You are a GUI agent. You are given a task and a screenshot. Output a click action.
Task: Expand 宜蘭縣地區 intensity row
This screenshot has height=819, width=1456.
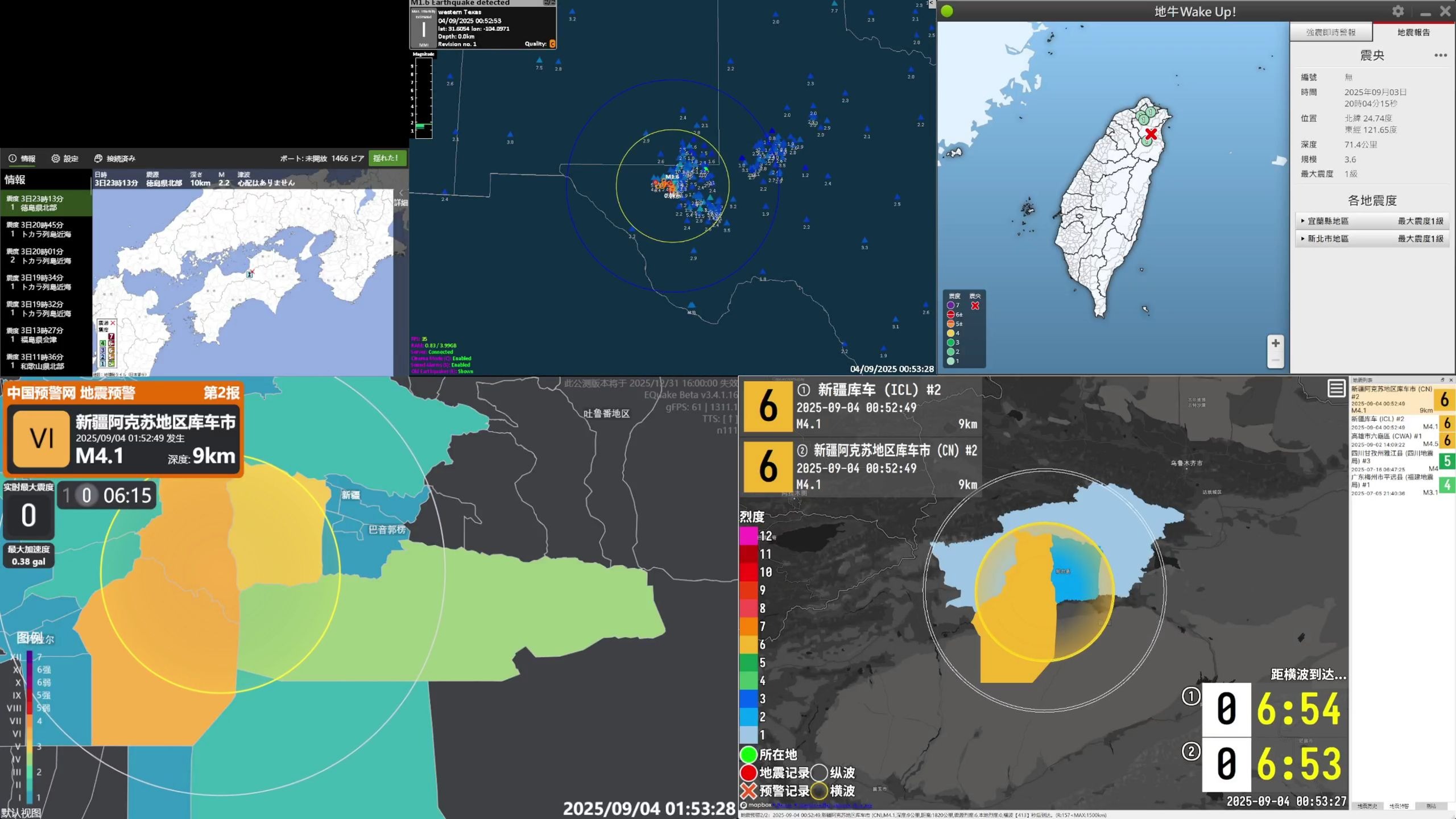click(1372, 221)
